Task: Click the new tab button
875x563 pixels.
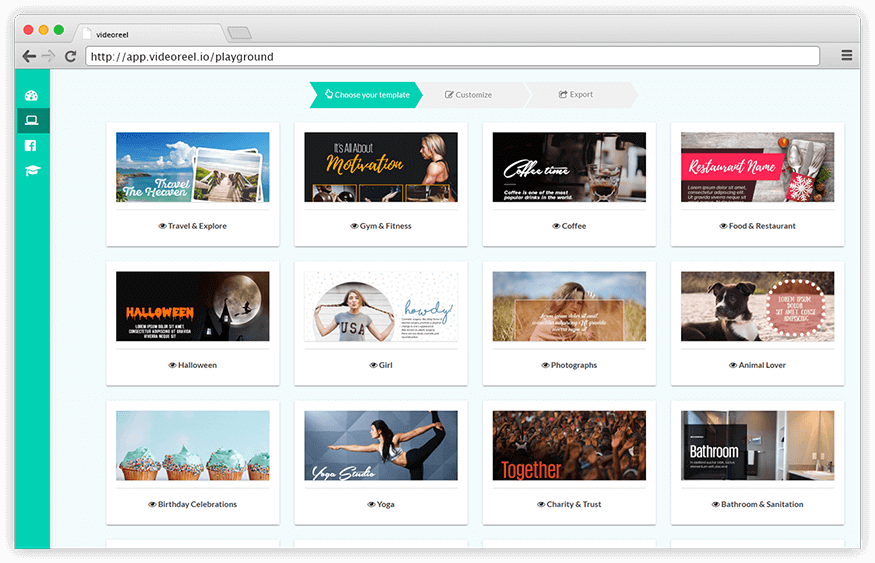Action: pos(240,33)
